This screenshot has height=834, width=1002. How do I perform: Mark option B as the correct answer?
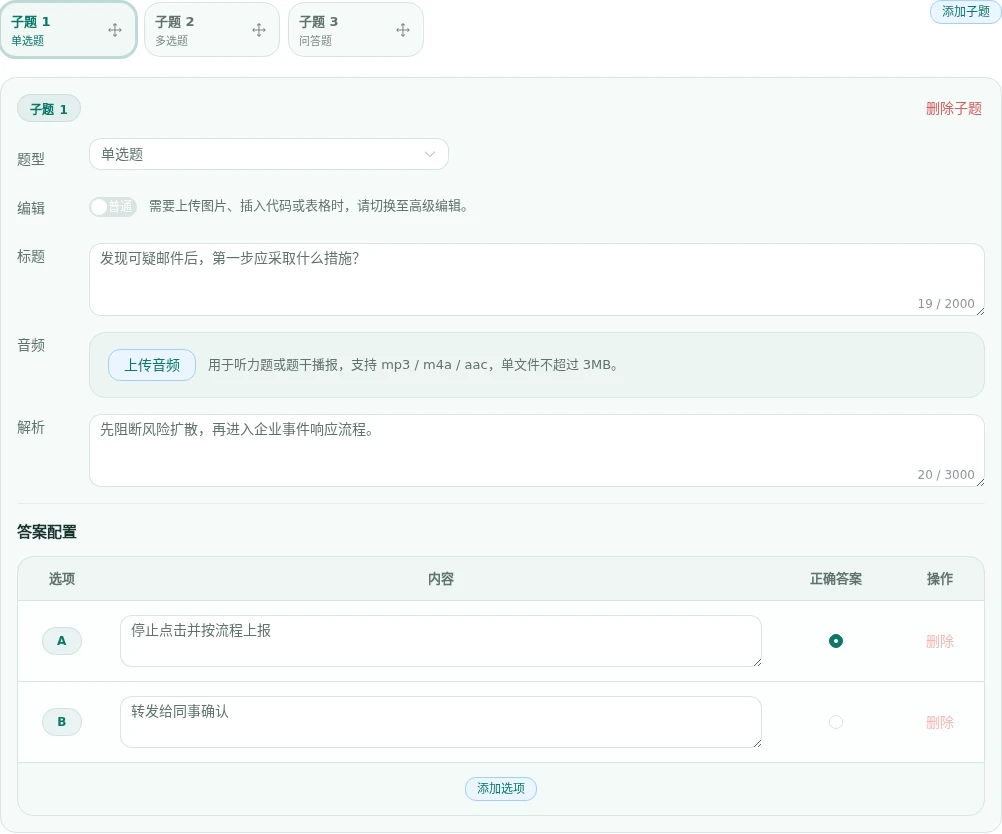click(835, 722)
